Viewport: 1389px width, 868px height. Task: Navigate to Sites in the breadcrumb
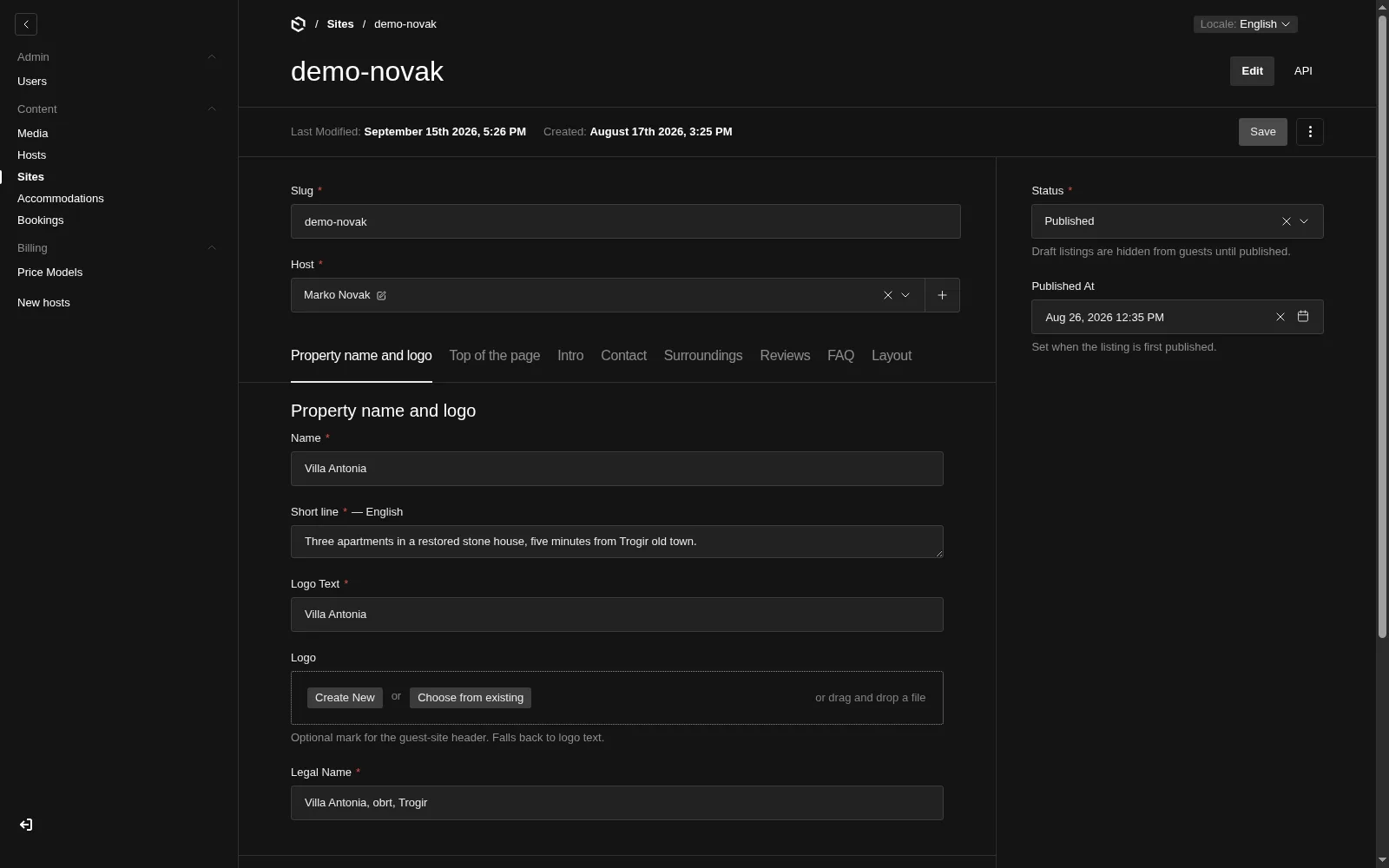coord(340,24)
